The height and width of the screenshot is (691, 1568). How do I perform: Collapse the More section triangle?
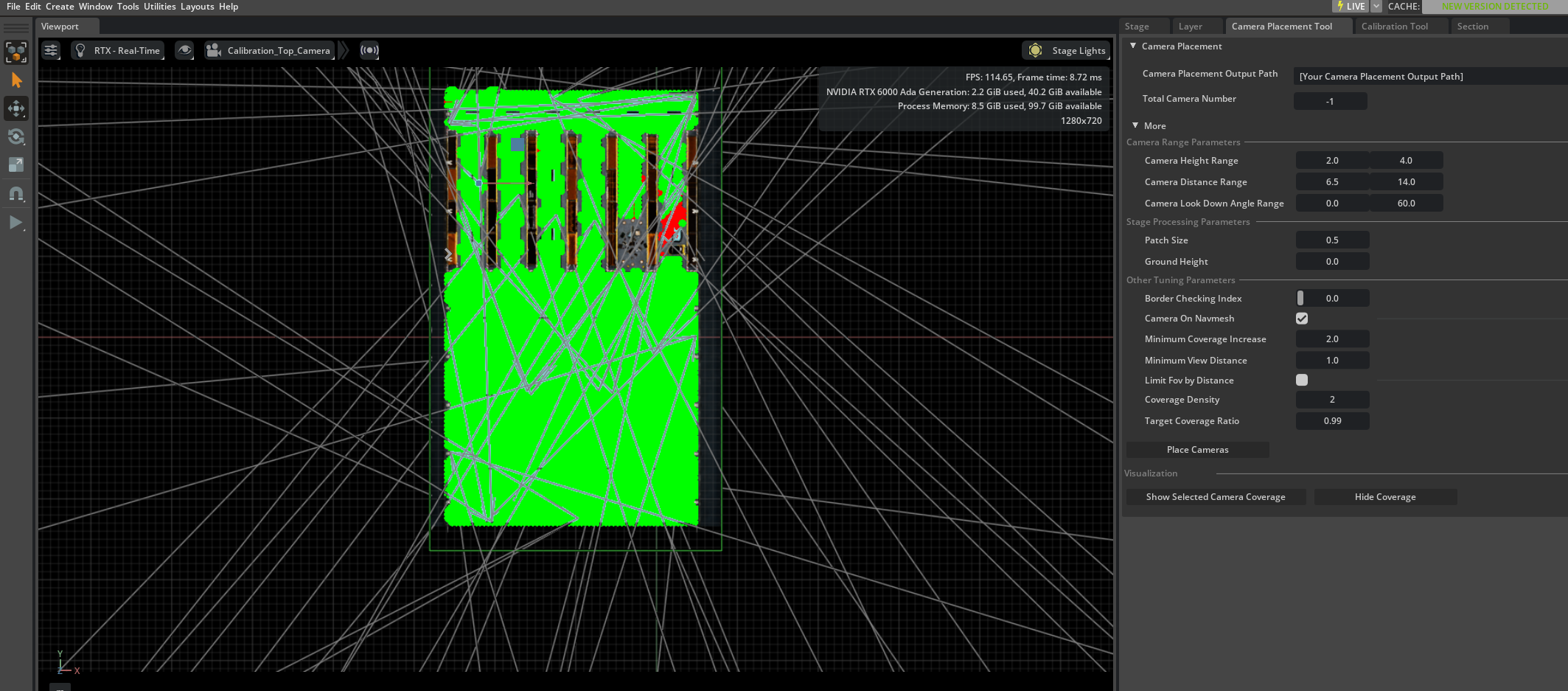(1135, 126)
